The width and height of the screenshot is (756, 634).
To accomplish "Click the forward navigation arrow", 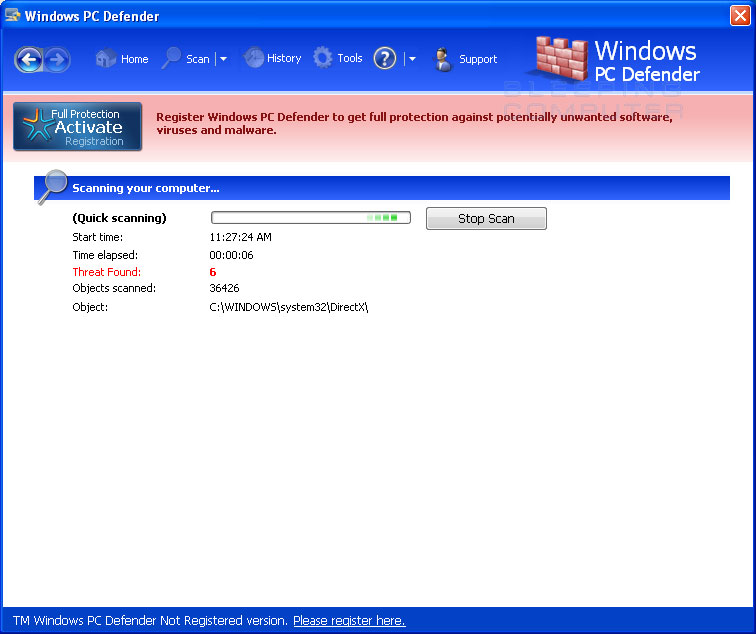I will 57,60.
